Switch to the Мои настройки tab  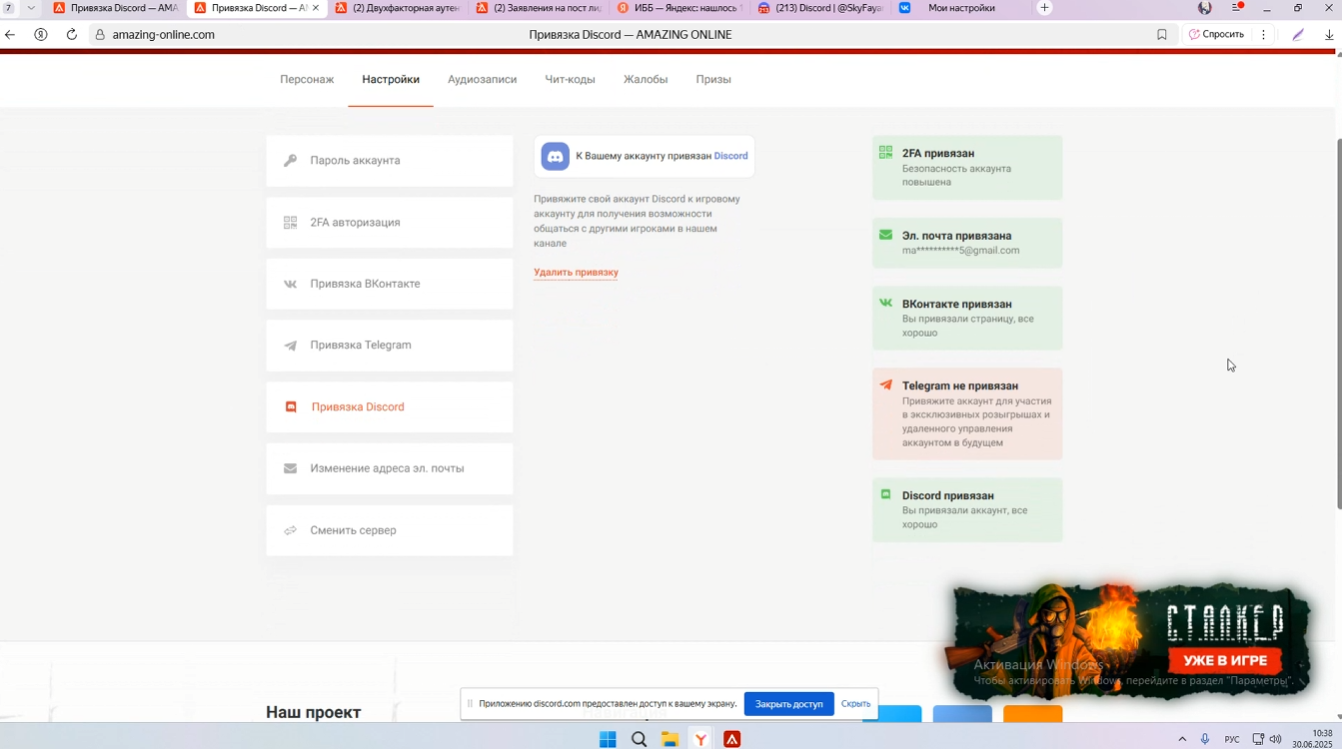pyautogui.click(x=961, y=8)
